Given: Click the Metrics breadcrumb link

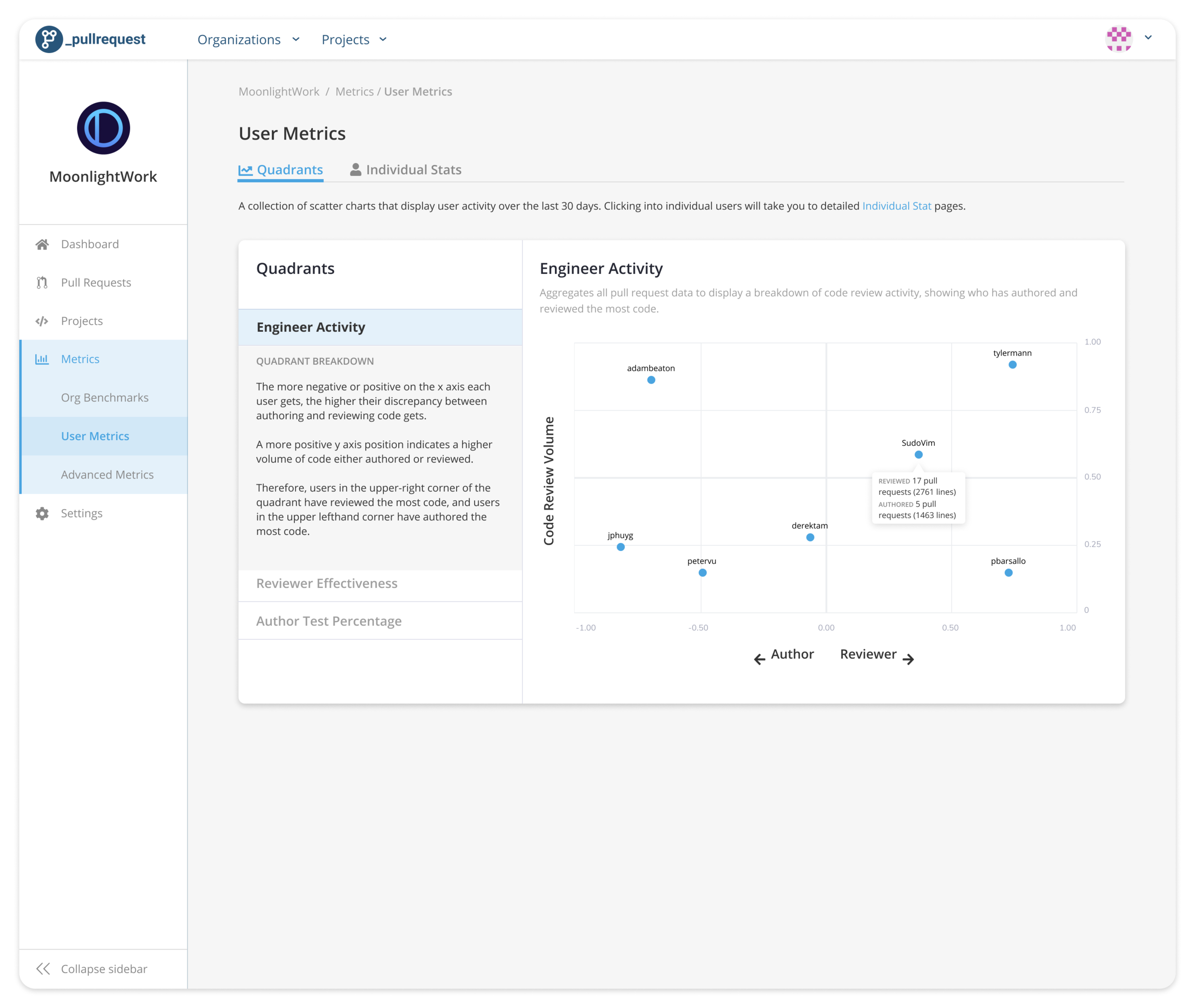Looking at the screenshot, I should (x=354, y=92).
